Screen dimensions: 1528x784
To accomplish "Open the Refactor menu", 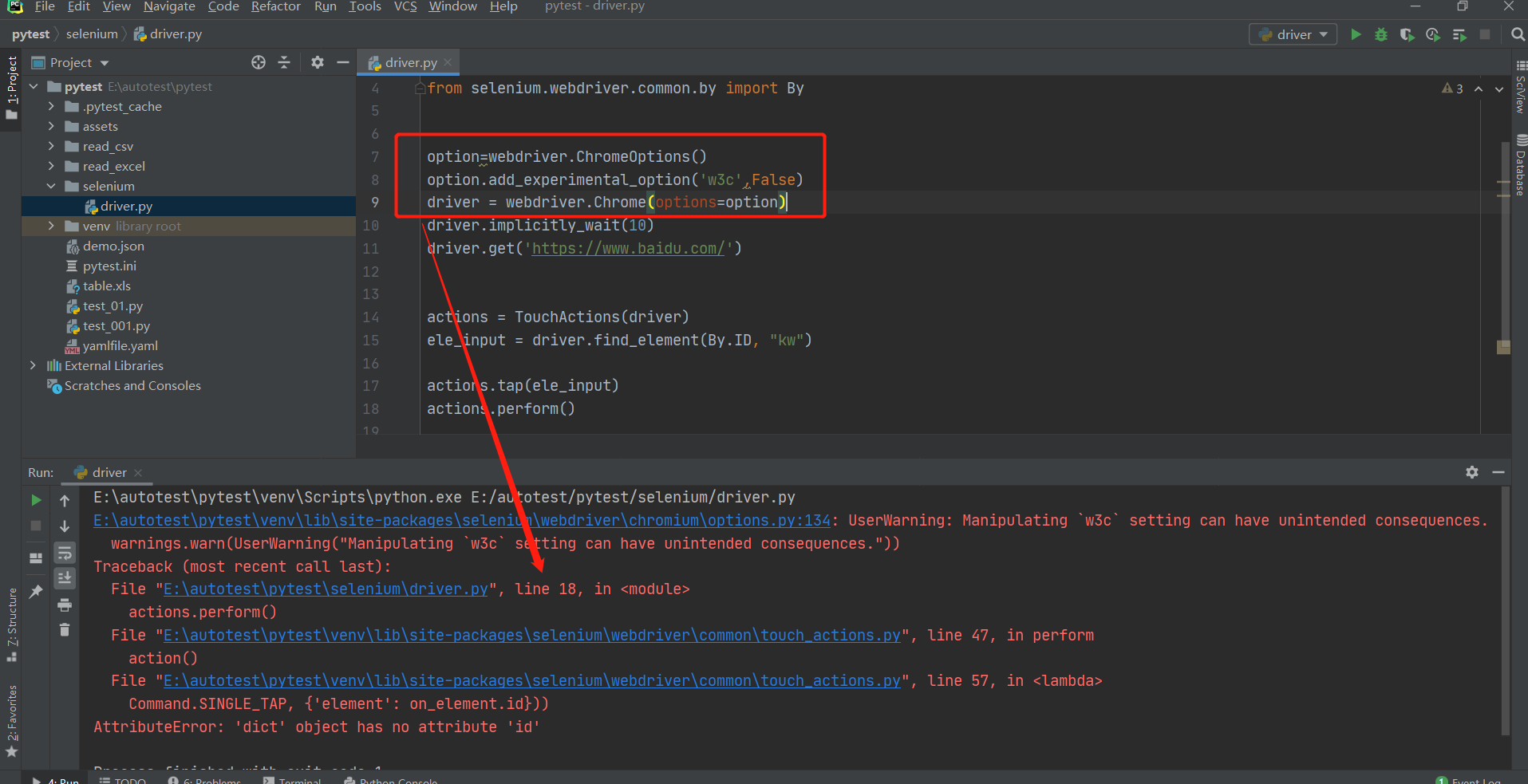I will (x=275, y=6).
